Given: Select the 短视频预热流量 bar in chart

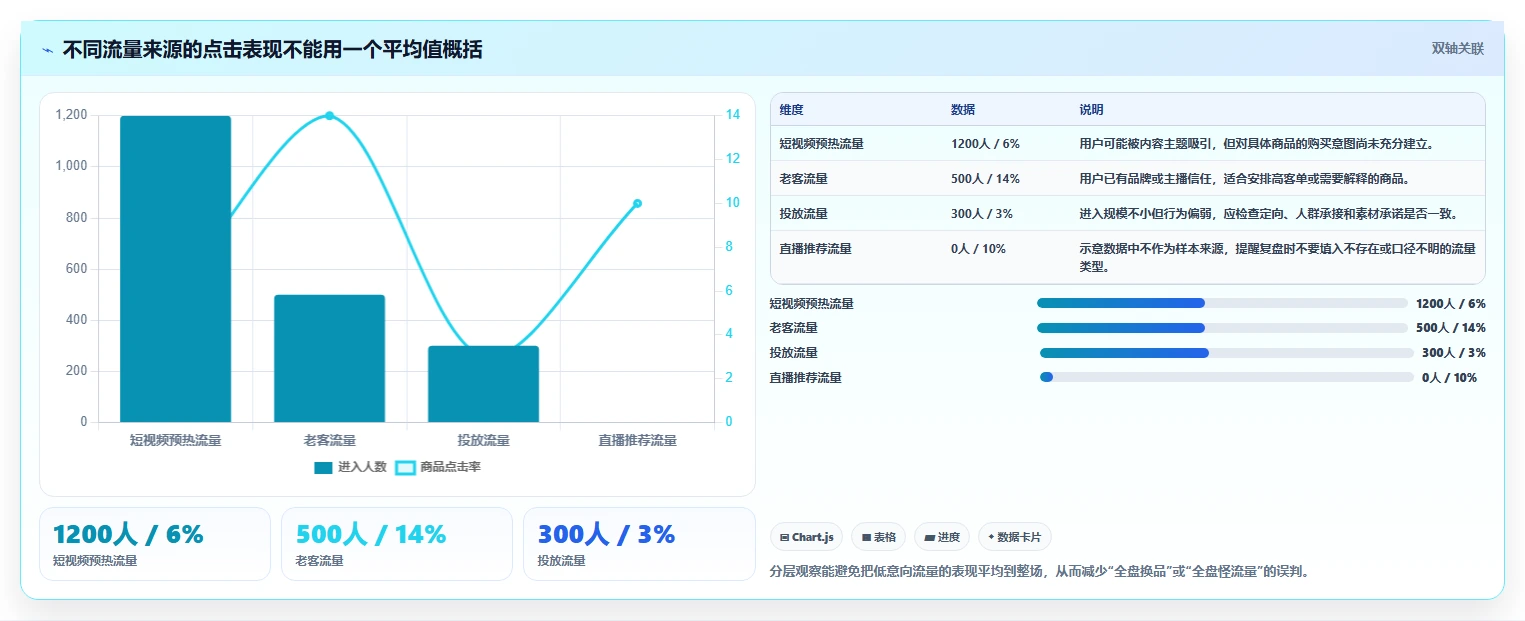Looking at the screenshot, I should pos(175,269).
